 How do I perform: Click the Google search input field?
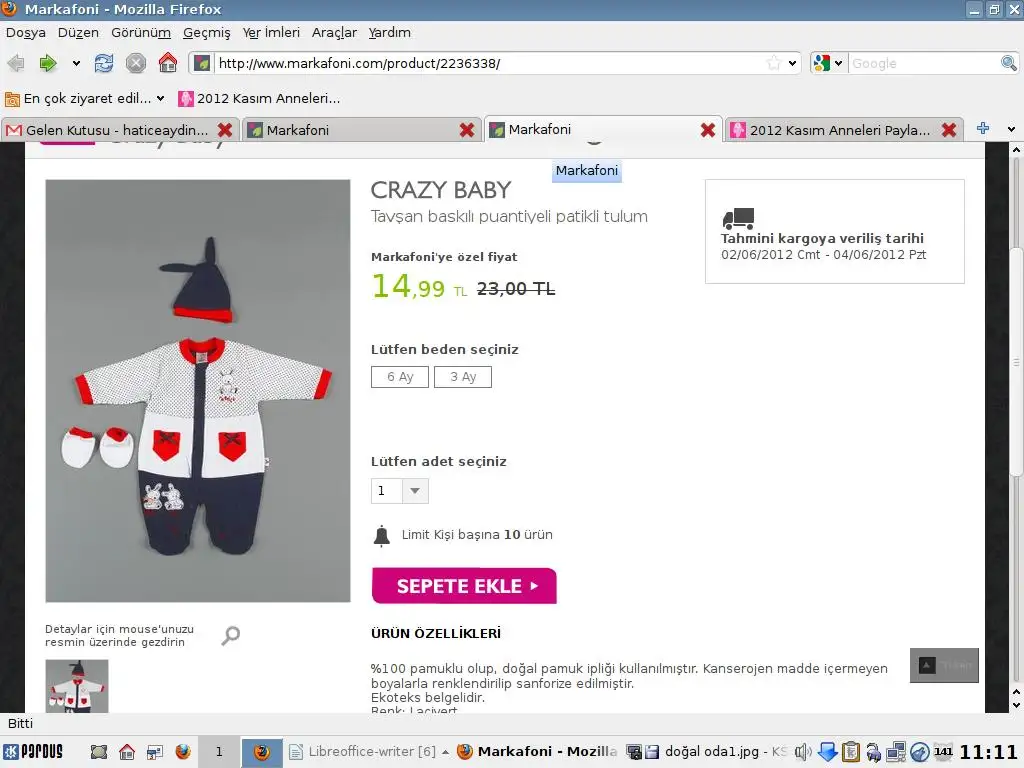pos(924,63)
